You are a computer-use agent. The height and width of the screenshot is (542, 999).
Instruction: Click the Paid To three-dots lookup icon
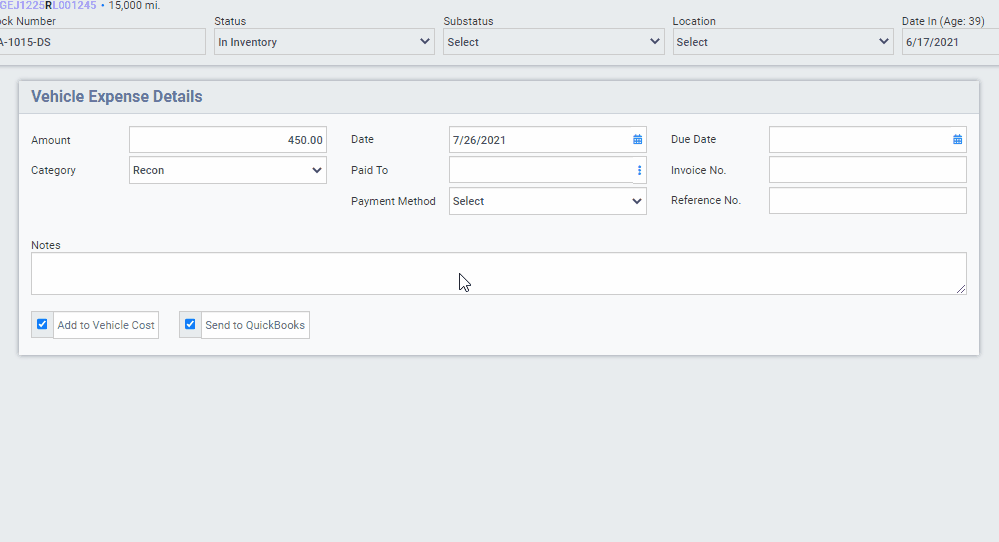coord(639,170)
